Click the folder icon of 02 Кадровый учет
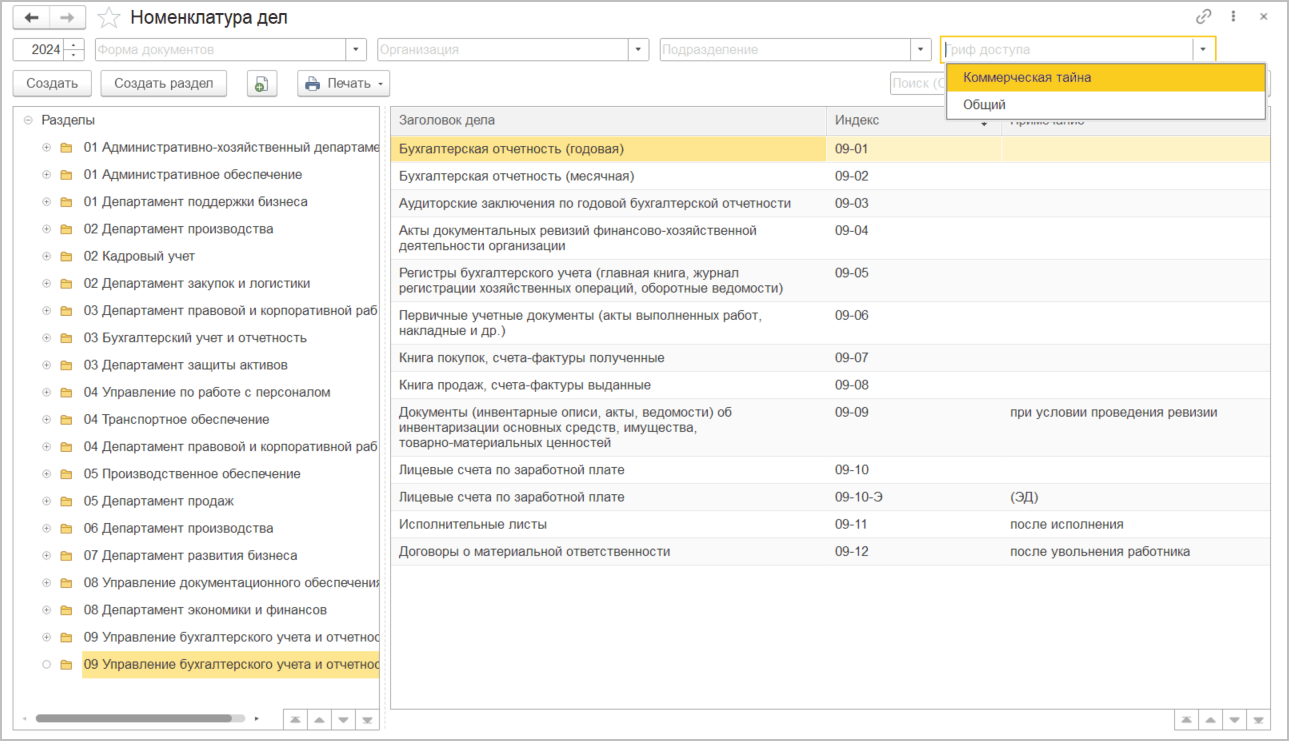1289x741 pixels. (x=67, y=257)
